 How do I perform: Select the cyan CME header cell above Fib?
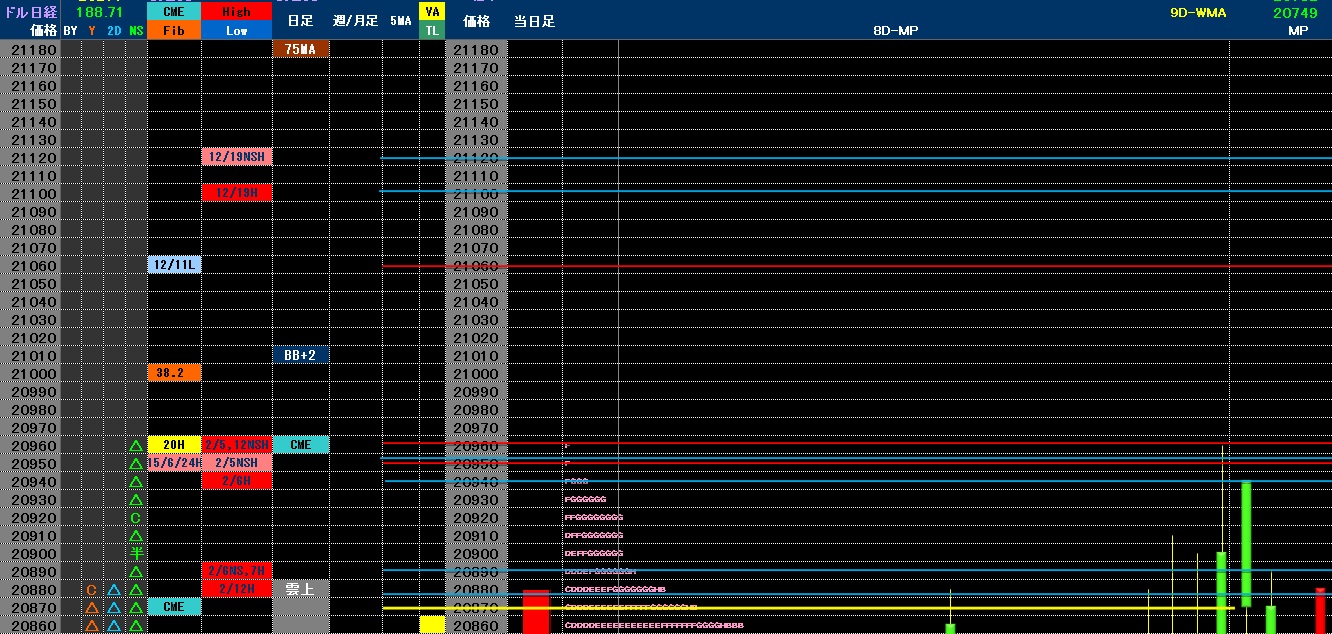click(174, 11)
